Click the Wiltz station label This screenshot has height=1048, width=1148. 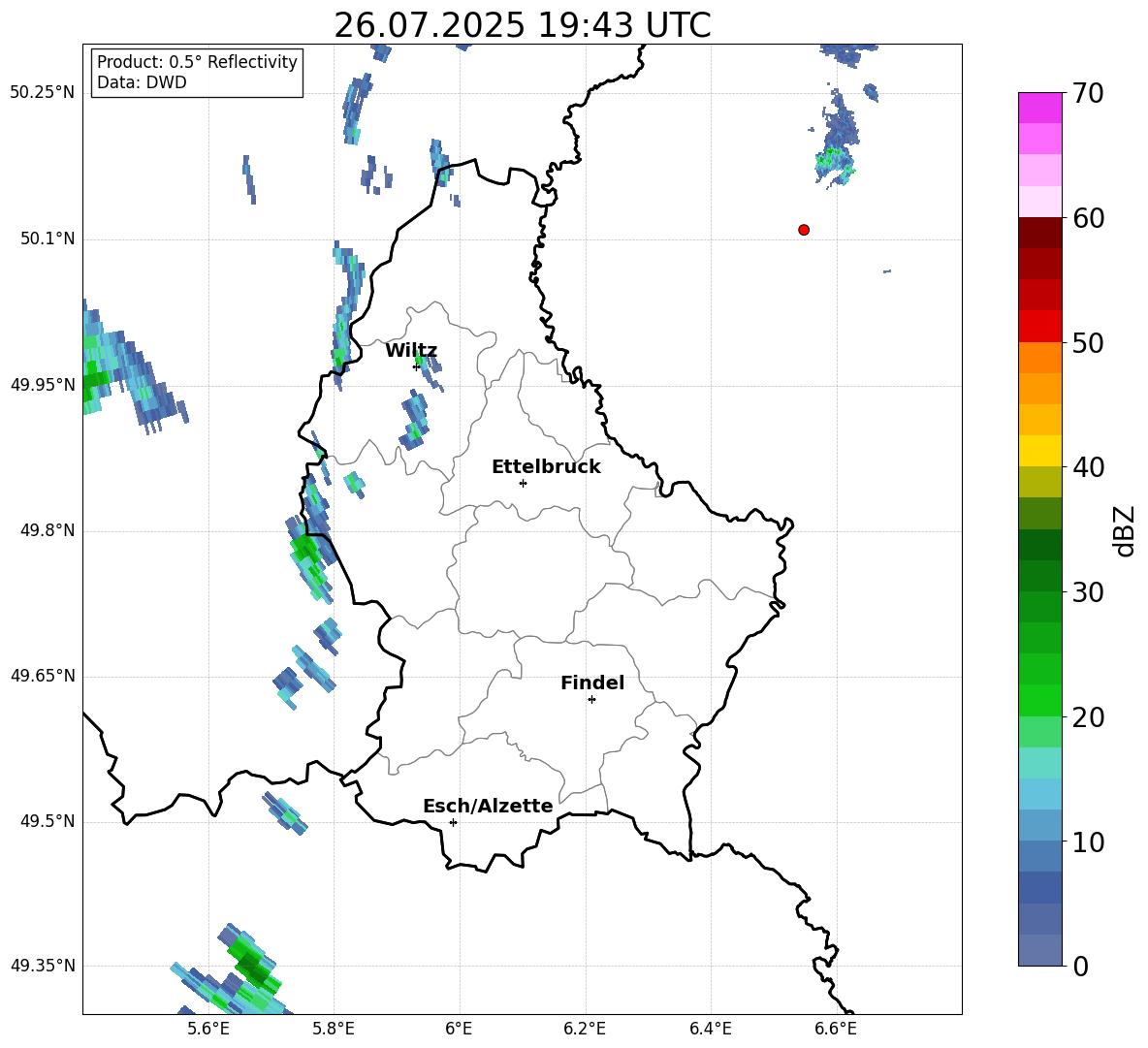pos(411,351)
